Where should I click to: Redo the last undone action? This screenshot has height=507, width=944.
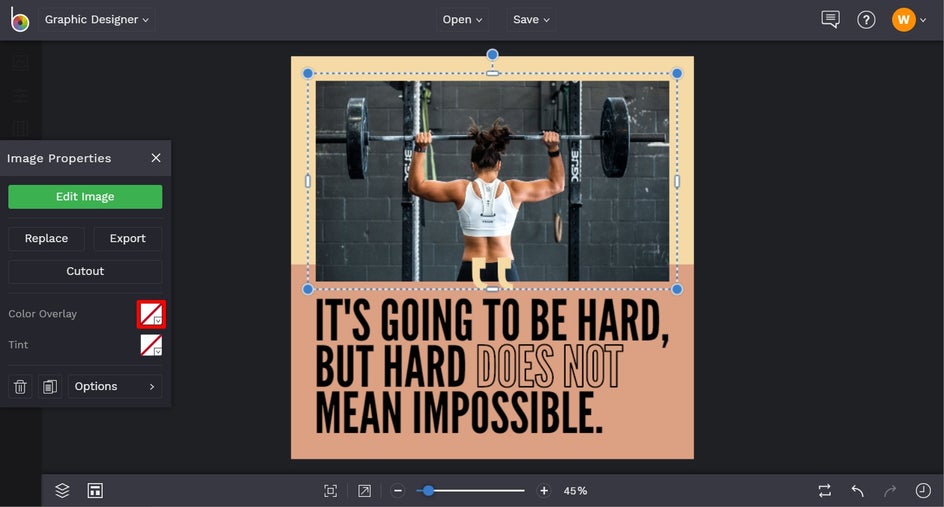[890, 491]
